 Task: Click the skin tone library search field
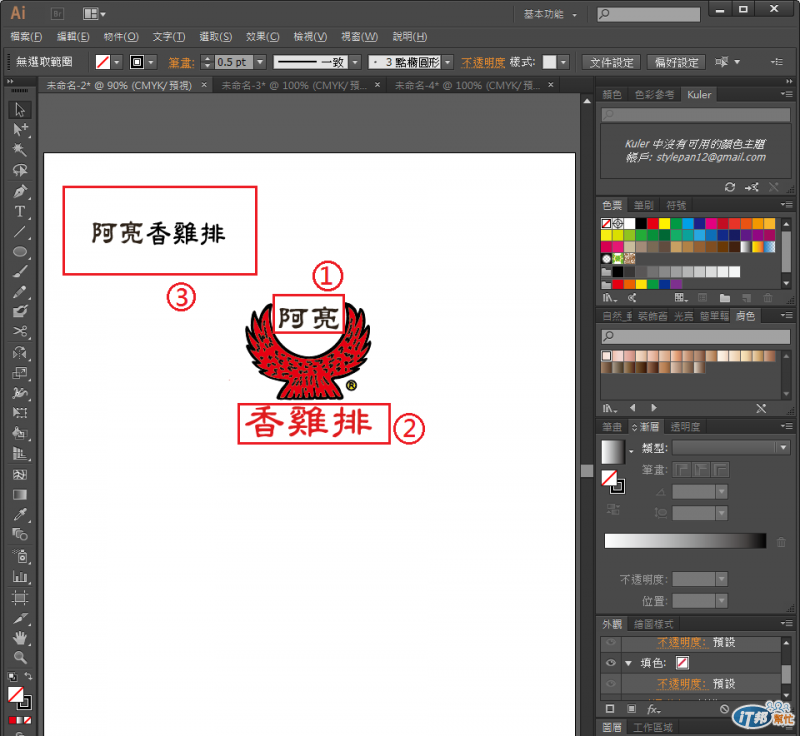(x=695, y=336)
